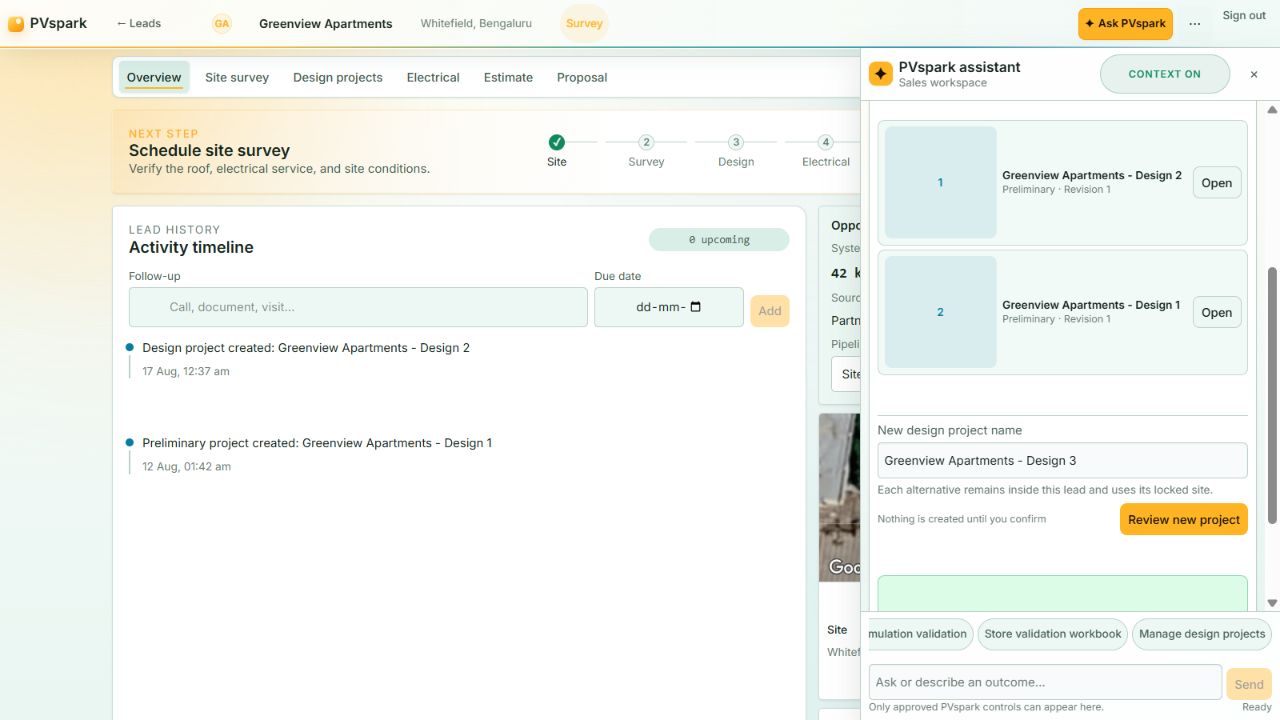This screenshot has width=1280, height=720.
Task: Click the GA lead avatar badge
Action: (222, 24)
